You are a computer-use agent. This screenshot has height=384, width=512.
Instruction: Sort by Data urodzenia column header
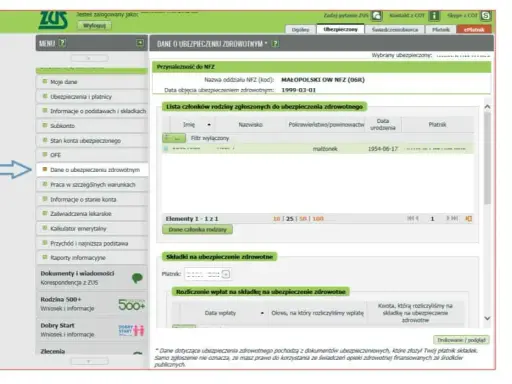383,124
